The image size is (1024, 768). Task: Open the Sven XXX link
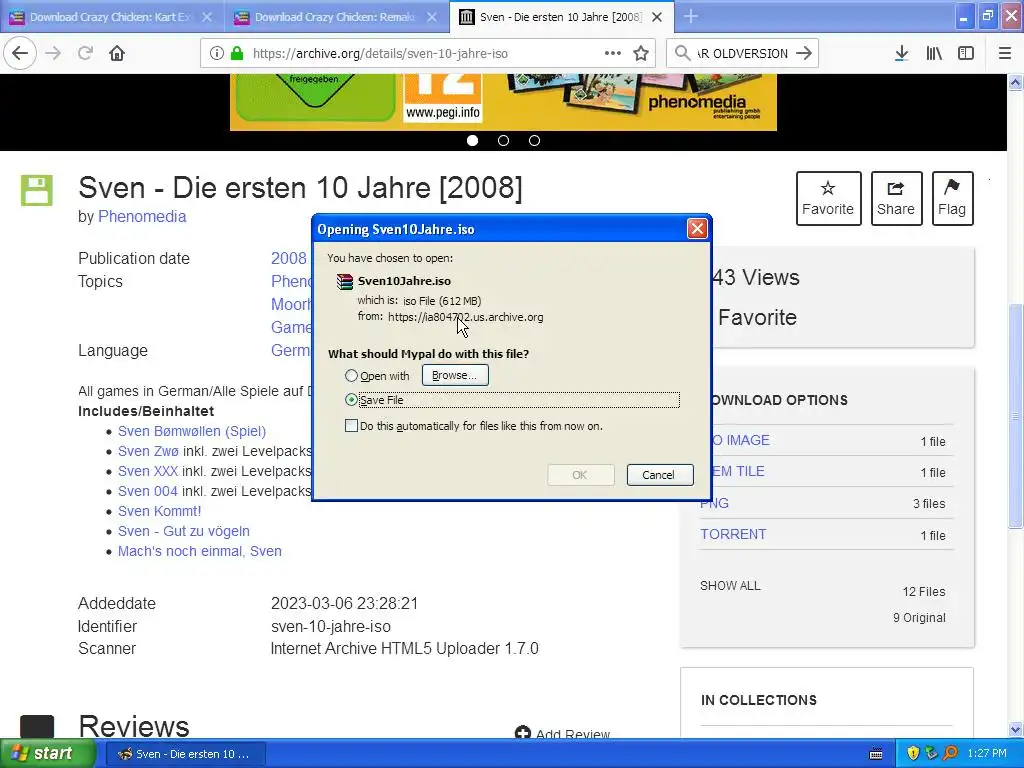[148, 472]
